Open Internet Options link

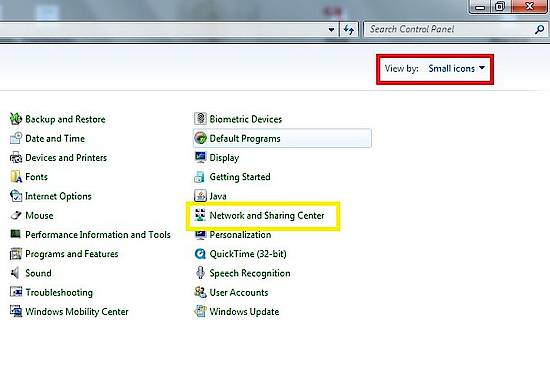58,196
